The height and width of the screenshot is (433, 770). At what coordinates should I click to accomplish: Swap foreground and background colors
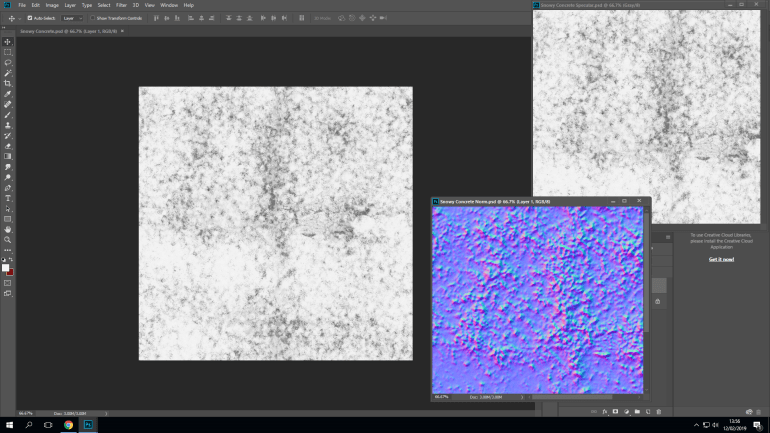(11, 260)
